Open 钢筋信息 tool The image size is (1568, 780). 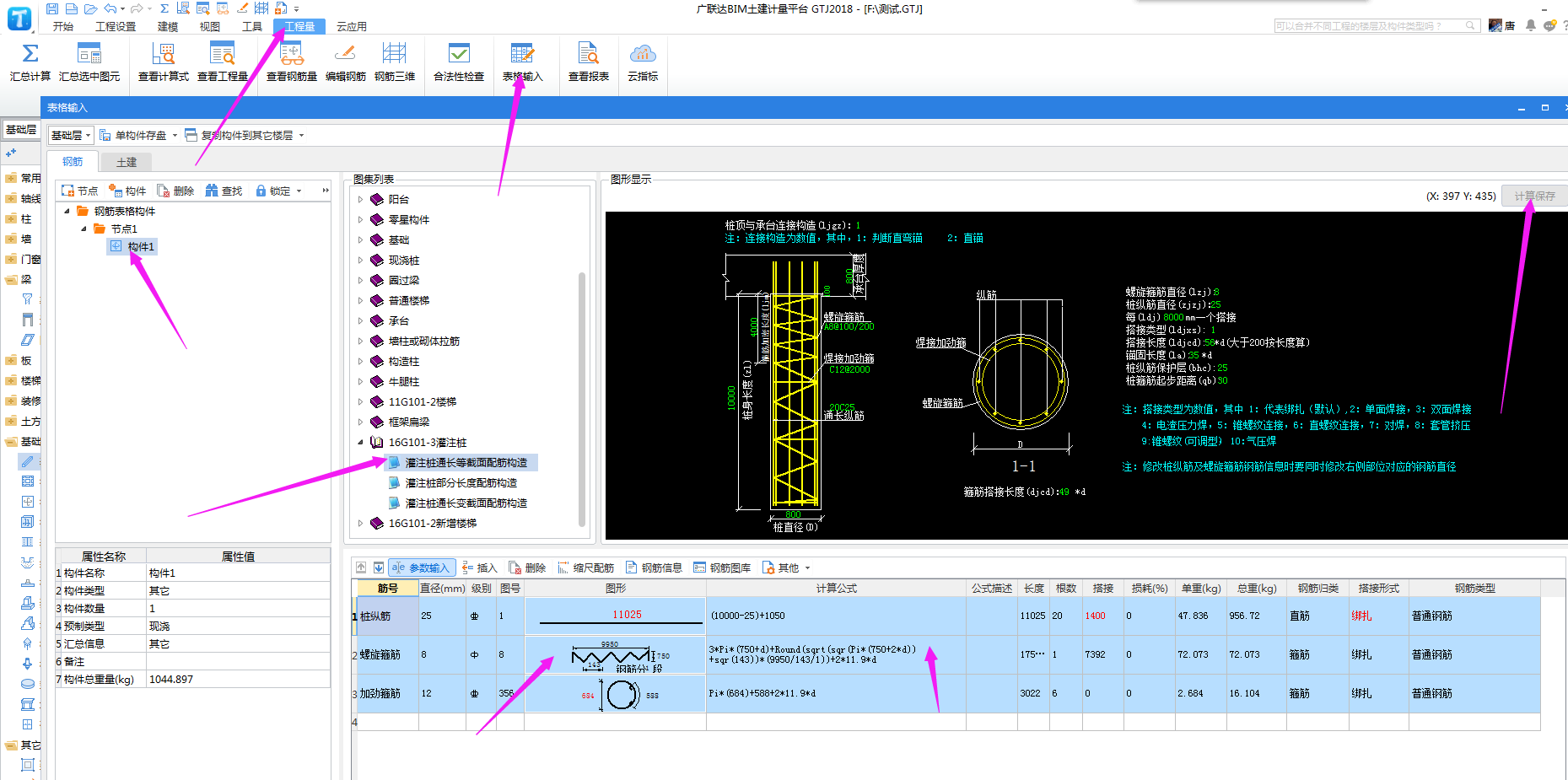coord(654,568)
